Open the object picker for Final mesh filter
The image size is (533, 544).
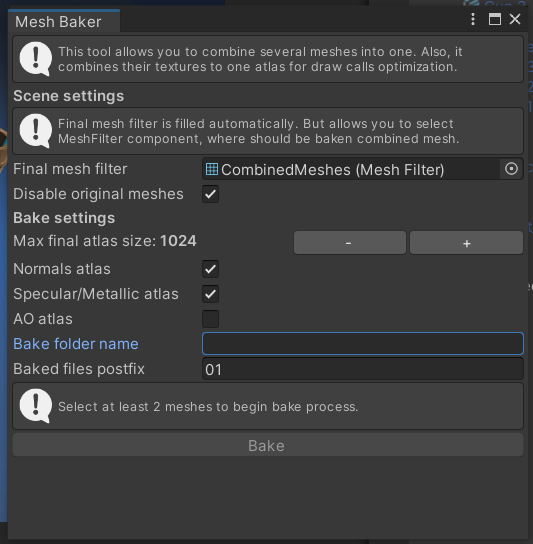(511, 169)
